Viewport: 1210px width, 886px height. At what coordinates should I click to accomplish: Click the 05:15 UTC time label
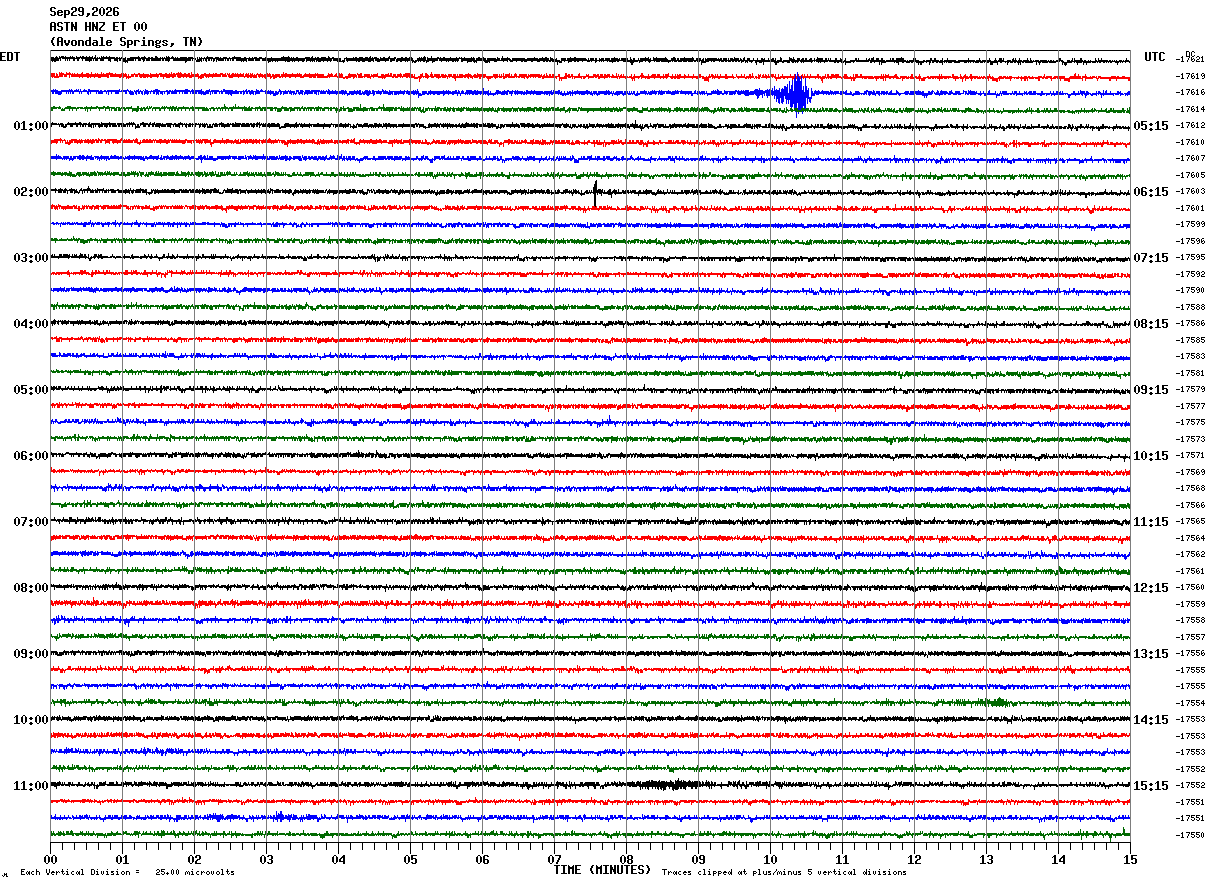pyautogui.click(x=1151, y=126)
